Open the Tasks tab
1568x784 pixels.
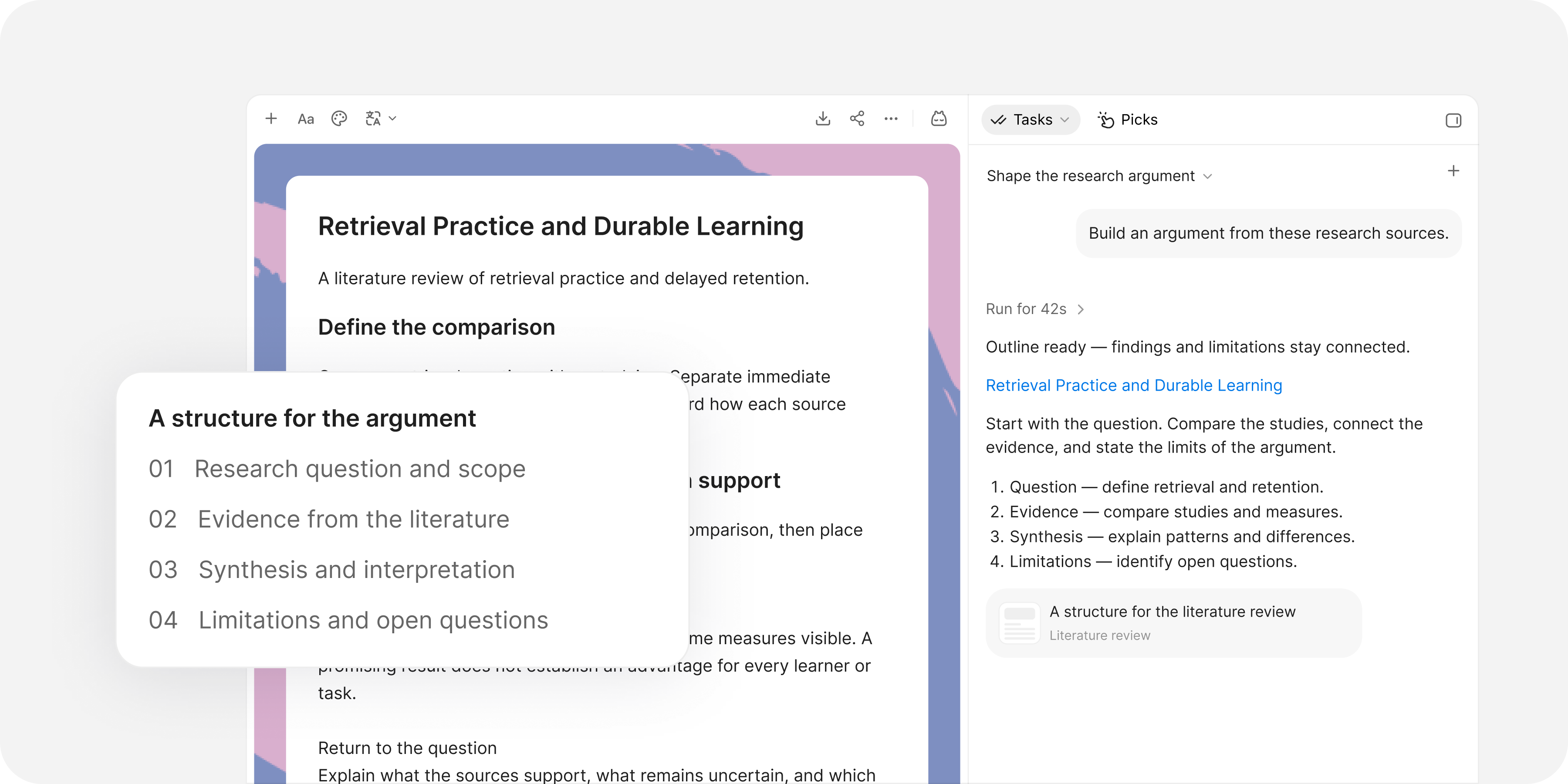point(1031,119)
